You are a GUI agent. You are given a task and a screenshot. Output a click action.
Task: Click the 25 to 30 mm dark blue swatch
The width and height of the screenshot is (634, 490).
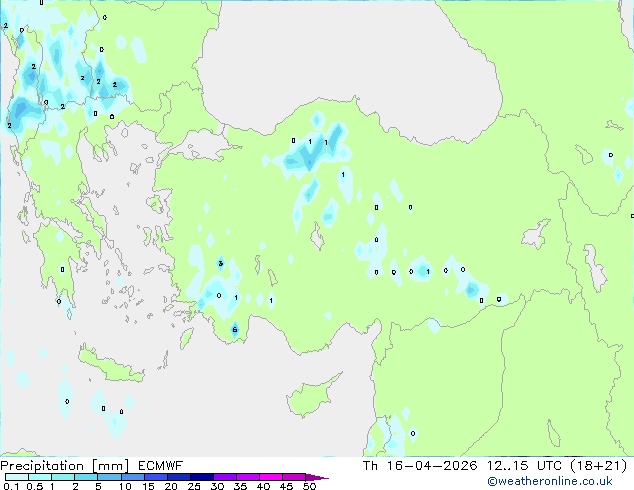coord(202,477)
